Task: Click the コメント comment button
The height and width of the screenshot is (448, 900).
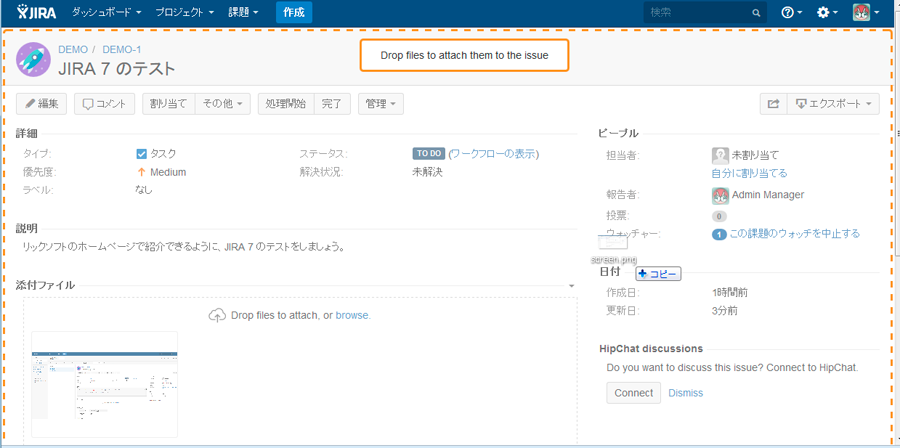Action: tap(104, 104)
